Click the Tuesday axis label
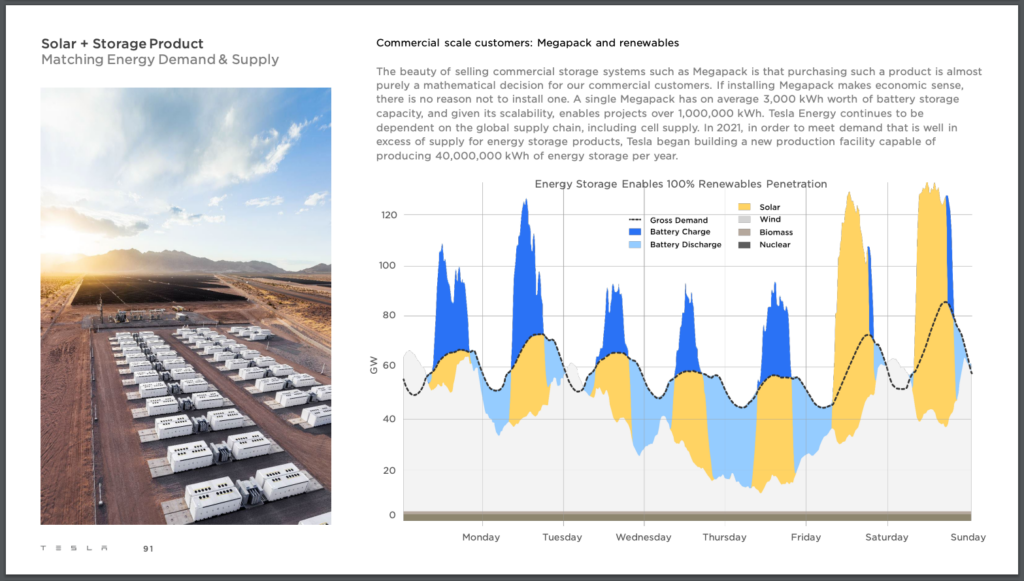 click(x=562, y=537)
